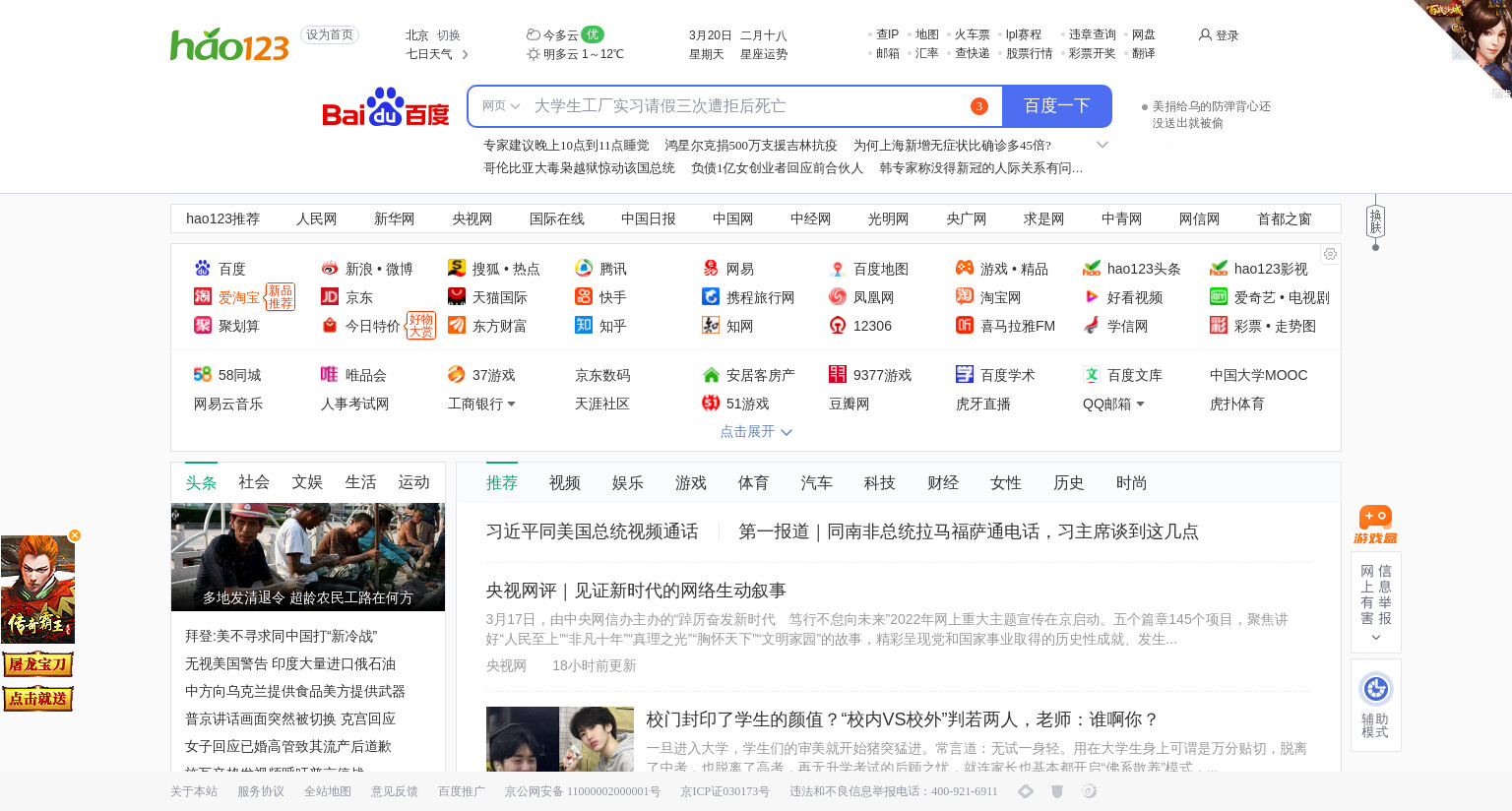
Task: Select the 科技 feed tab
Action: click(880, 482)
